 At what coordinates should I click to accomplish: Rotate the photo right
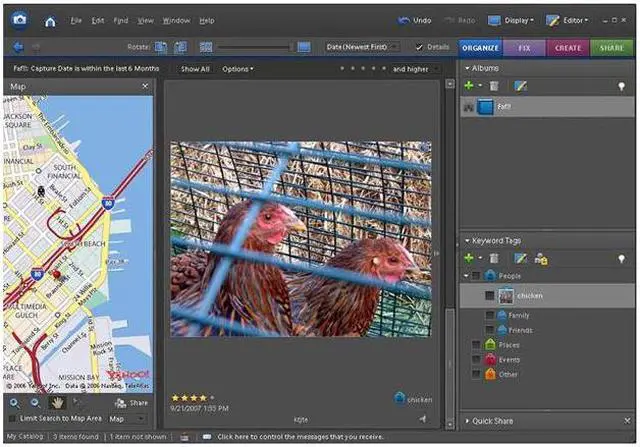pyautogui.click(x=180, y=47)
